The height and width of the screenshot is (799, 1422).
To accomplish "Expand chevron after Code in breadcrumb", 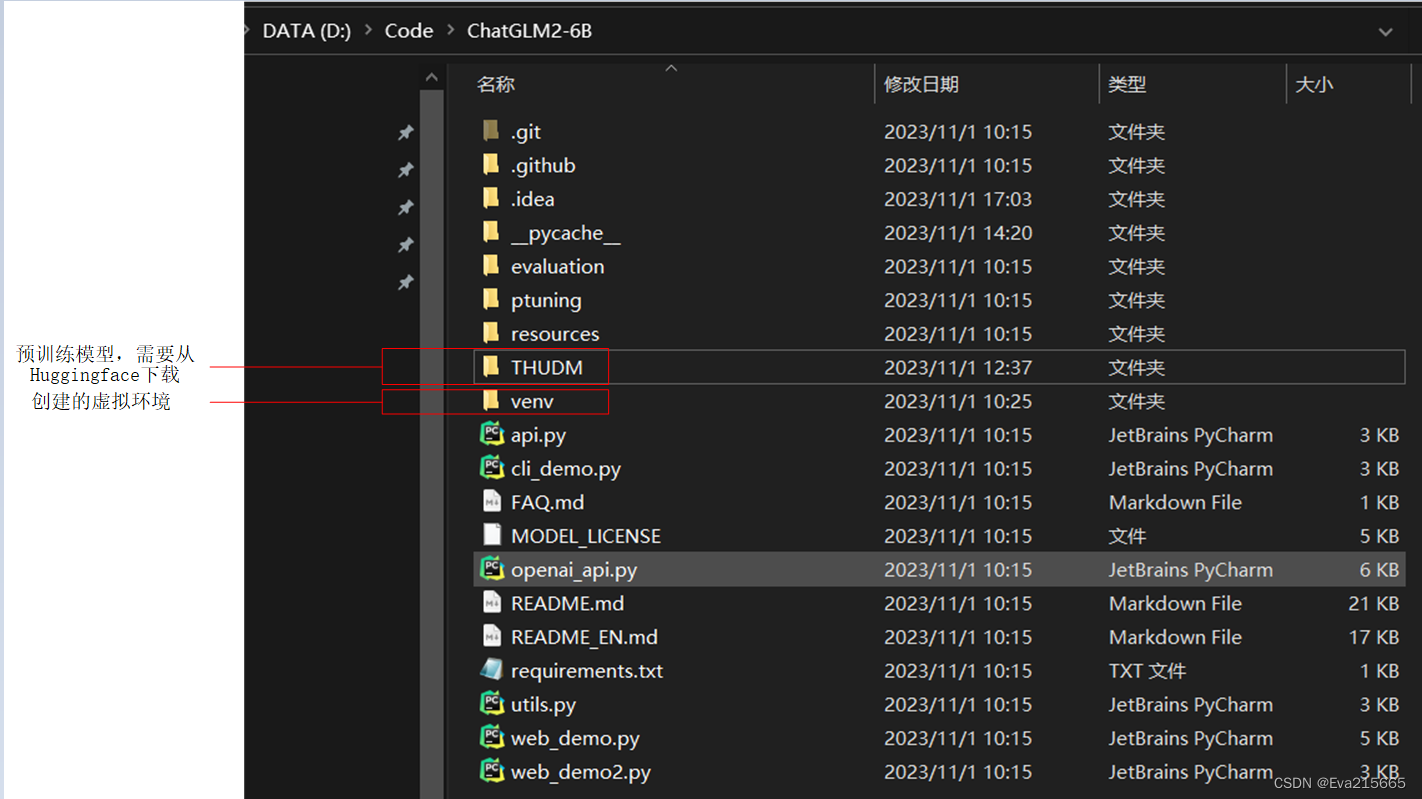I will coord(450,31).
